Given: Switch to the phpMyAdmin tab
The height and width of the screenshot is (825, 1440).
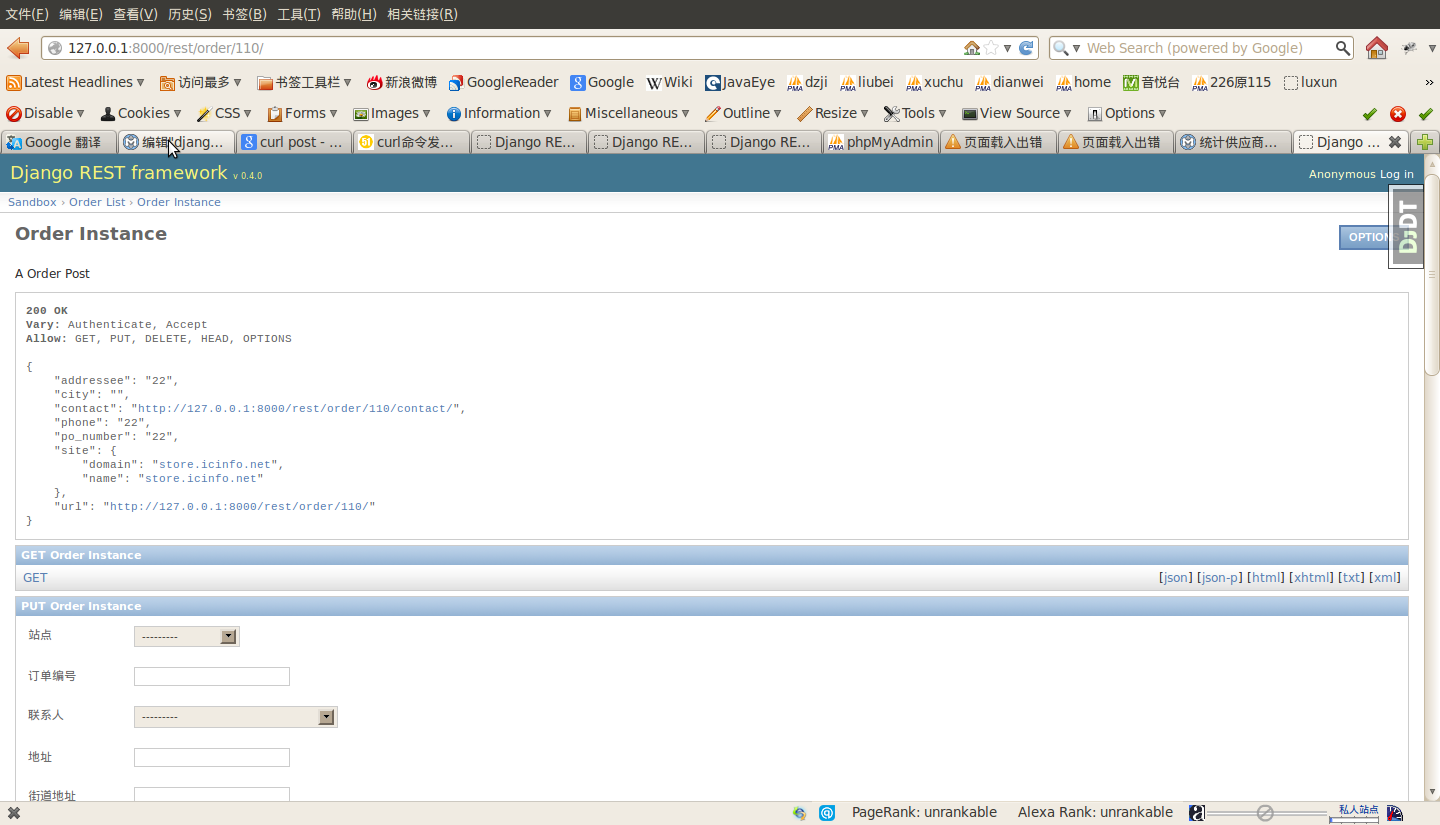Looking at the screenshot, I should pos(881,142).
